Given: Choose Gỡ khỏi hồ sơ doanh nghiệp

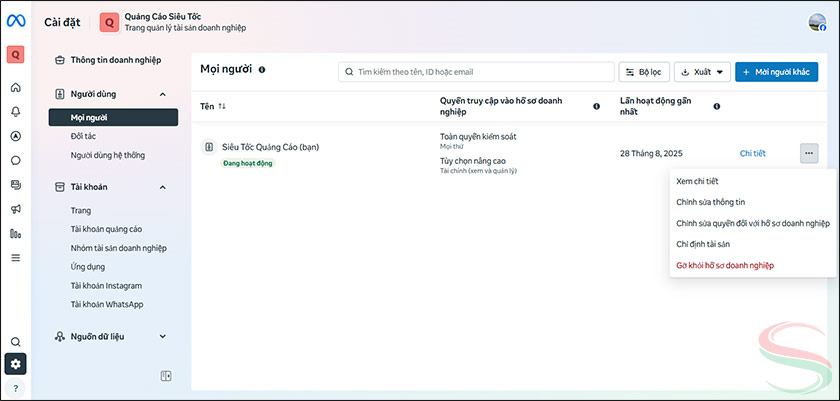Looking at the screenshot, I should 725,265.
